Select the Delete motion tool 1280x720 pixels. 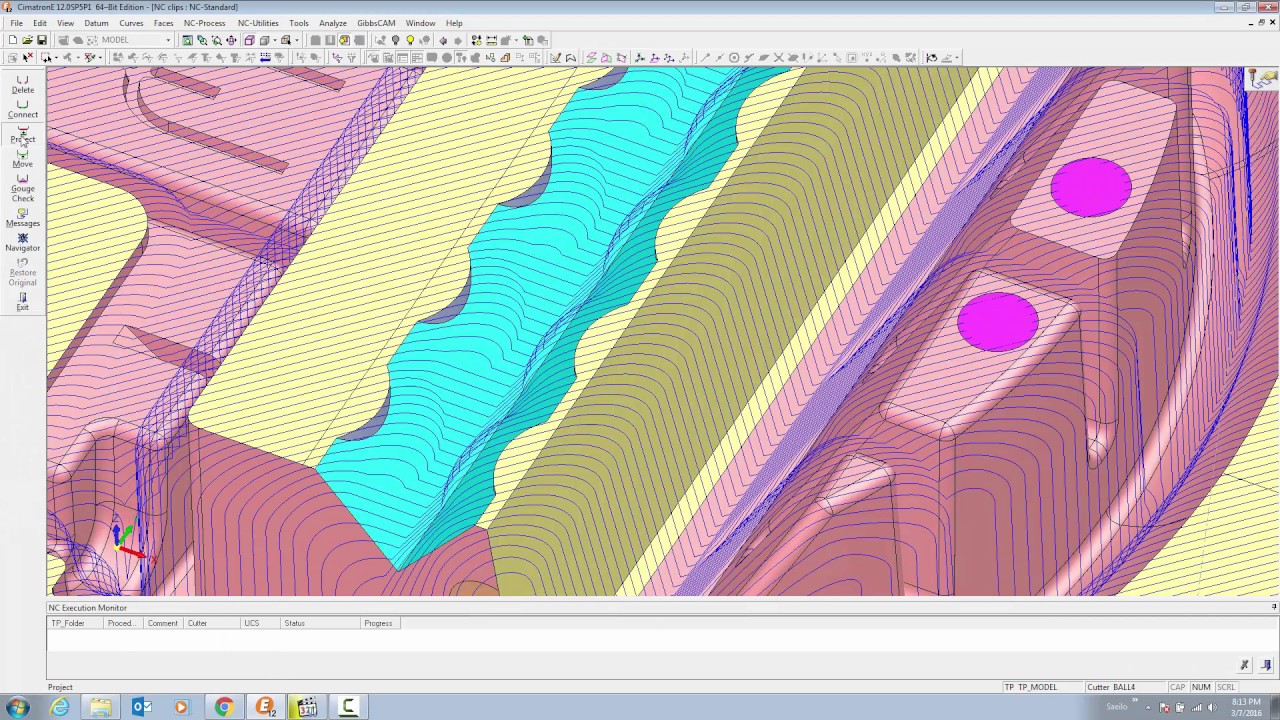[22, 84]
